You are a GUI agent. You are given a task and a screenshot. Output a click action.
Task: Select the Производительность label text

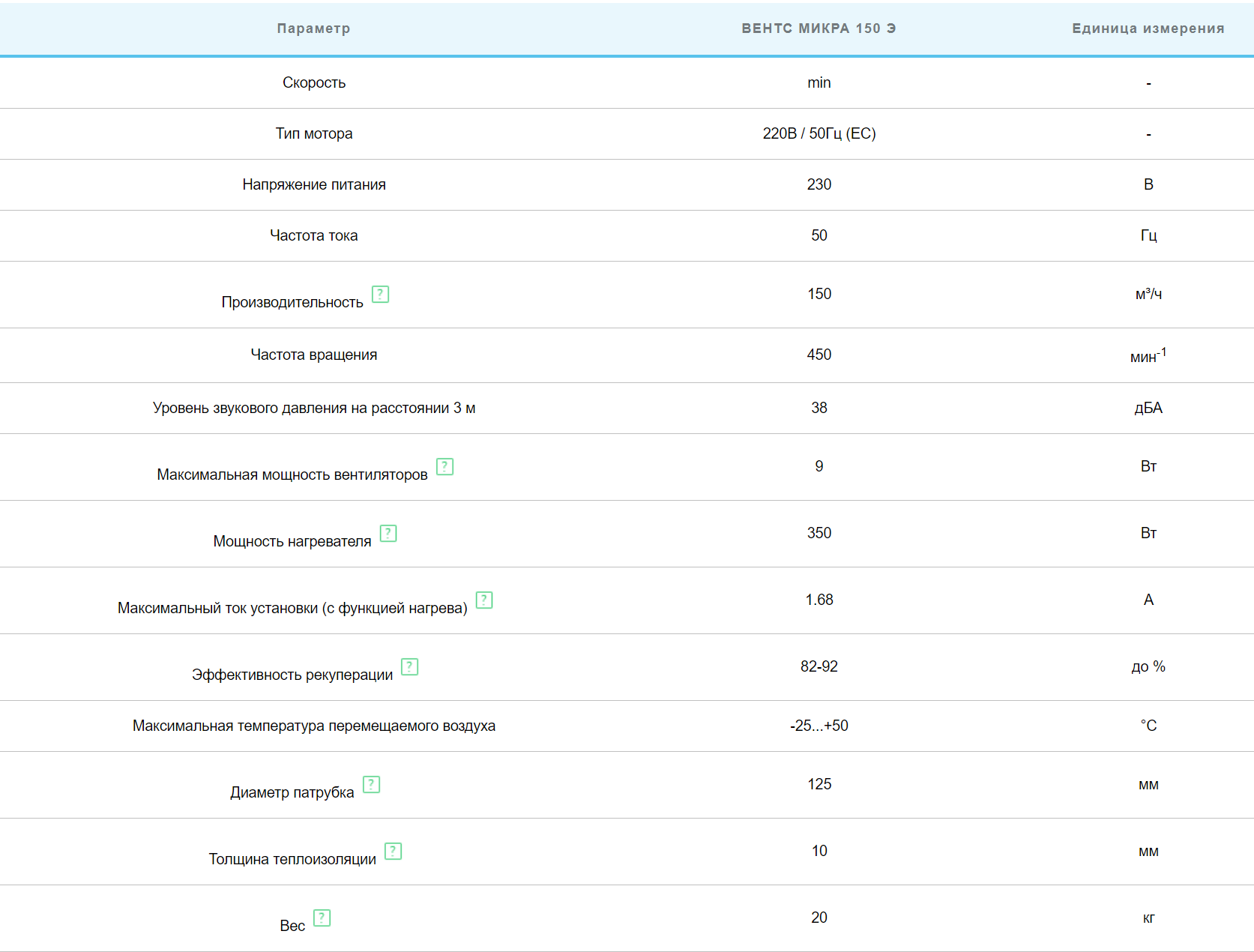pyautogui.click(x=292, y=302)
